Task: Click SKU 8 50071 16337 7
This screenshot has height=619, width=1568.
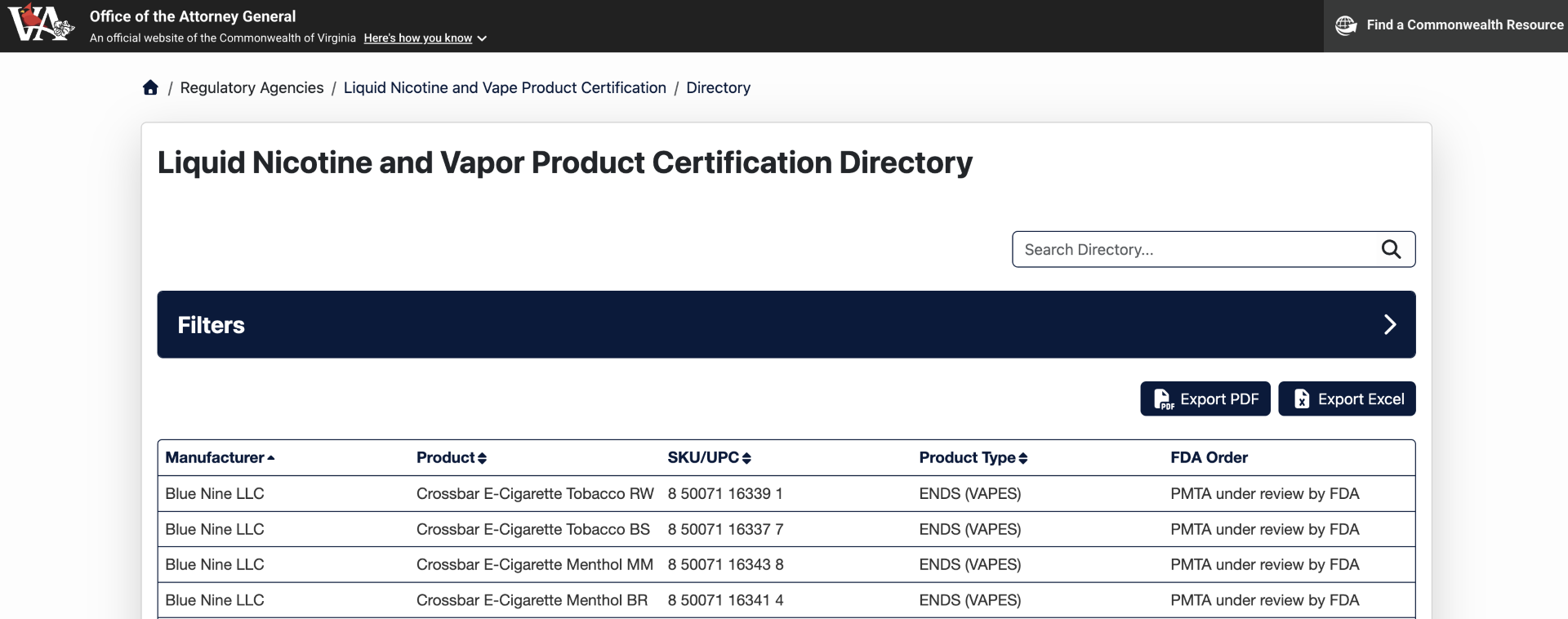Action: (725, 529)
